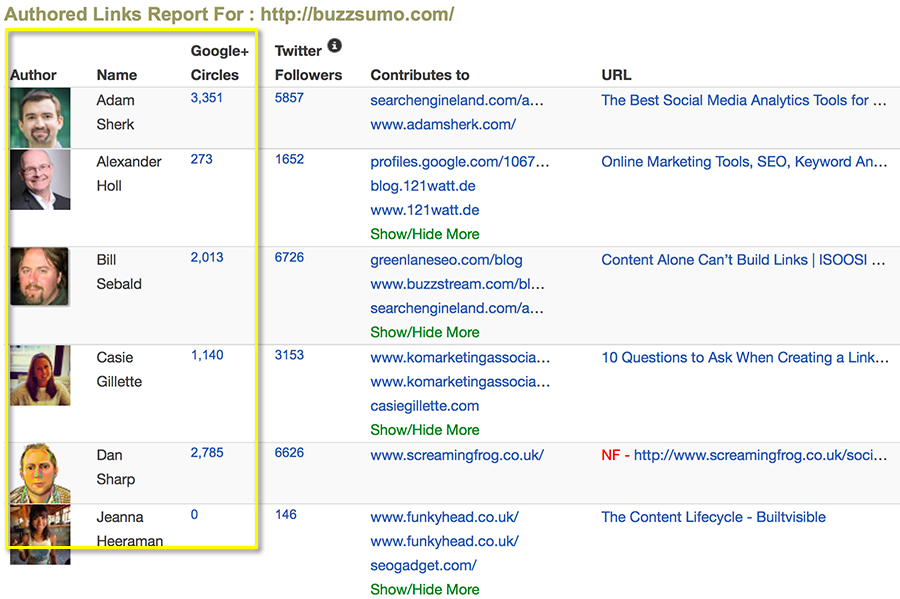Expand Show/Hide More under casiegillette.com
This screenshot has height=599, width=900.
point(425,430)
